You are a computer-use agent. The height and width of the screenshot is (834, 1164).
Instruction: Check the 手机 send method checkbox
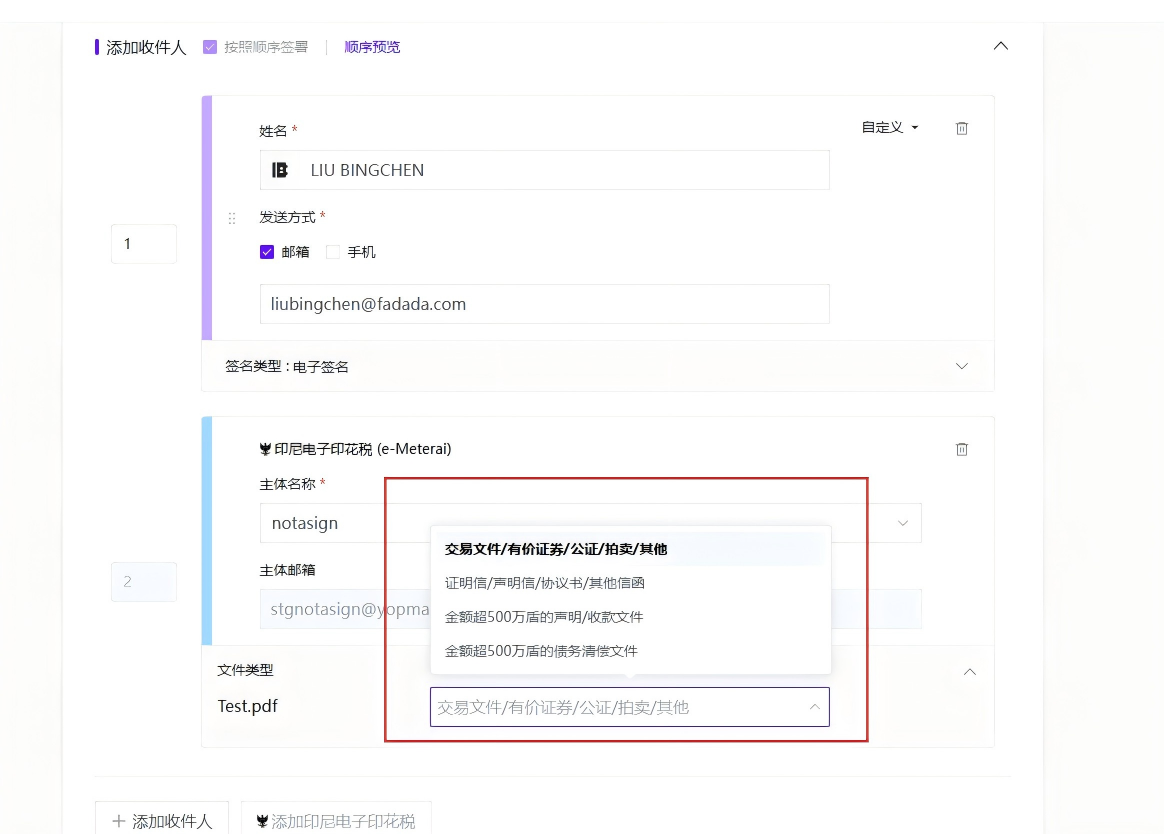point(333,252)
